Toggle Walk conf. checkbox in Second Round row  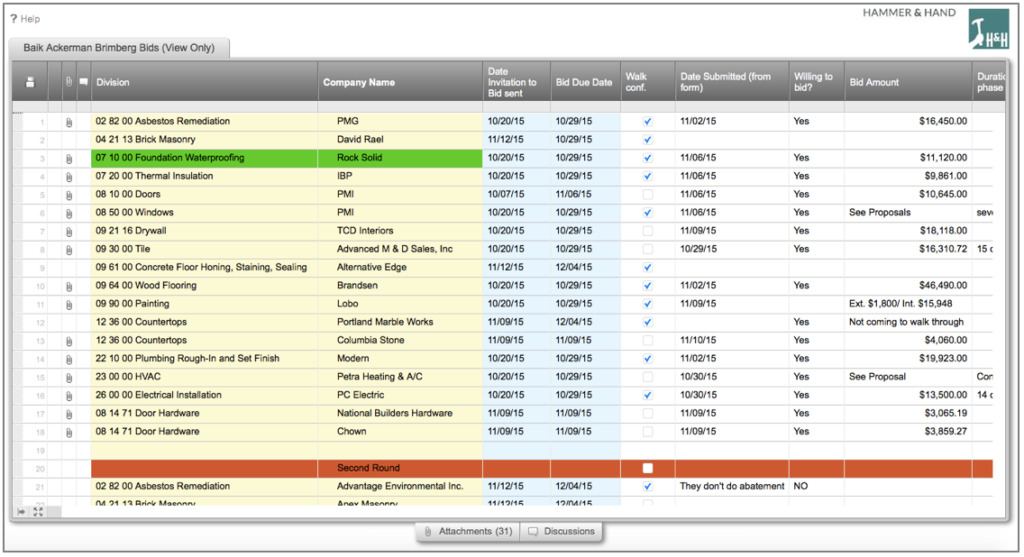pos(647,468)
